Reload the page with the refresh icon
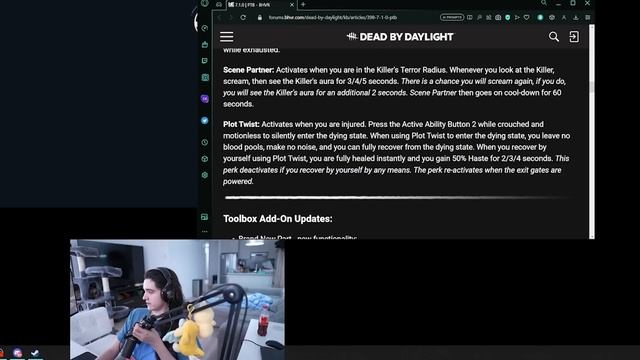This screenshot has width=640, height=360. 243,18
